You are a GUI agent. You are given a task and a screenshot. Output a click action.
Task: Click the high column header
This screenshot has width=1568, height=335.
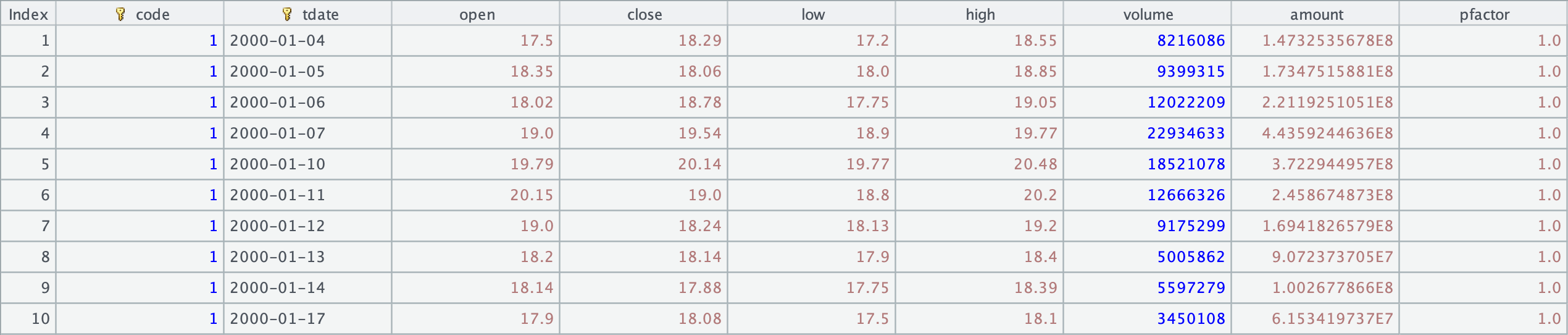(980, 14)
